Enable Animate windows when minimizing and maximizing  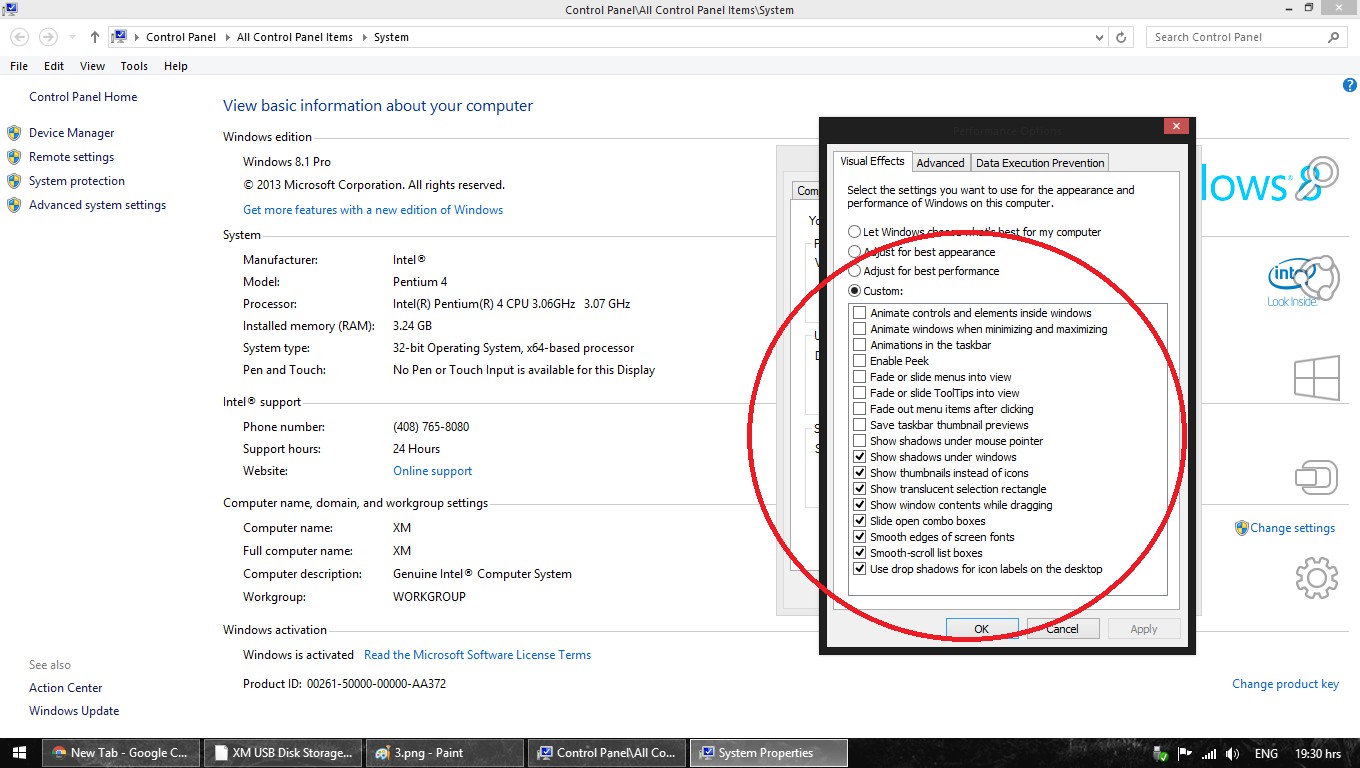pos(859,329)
